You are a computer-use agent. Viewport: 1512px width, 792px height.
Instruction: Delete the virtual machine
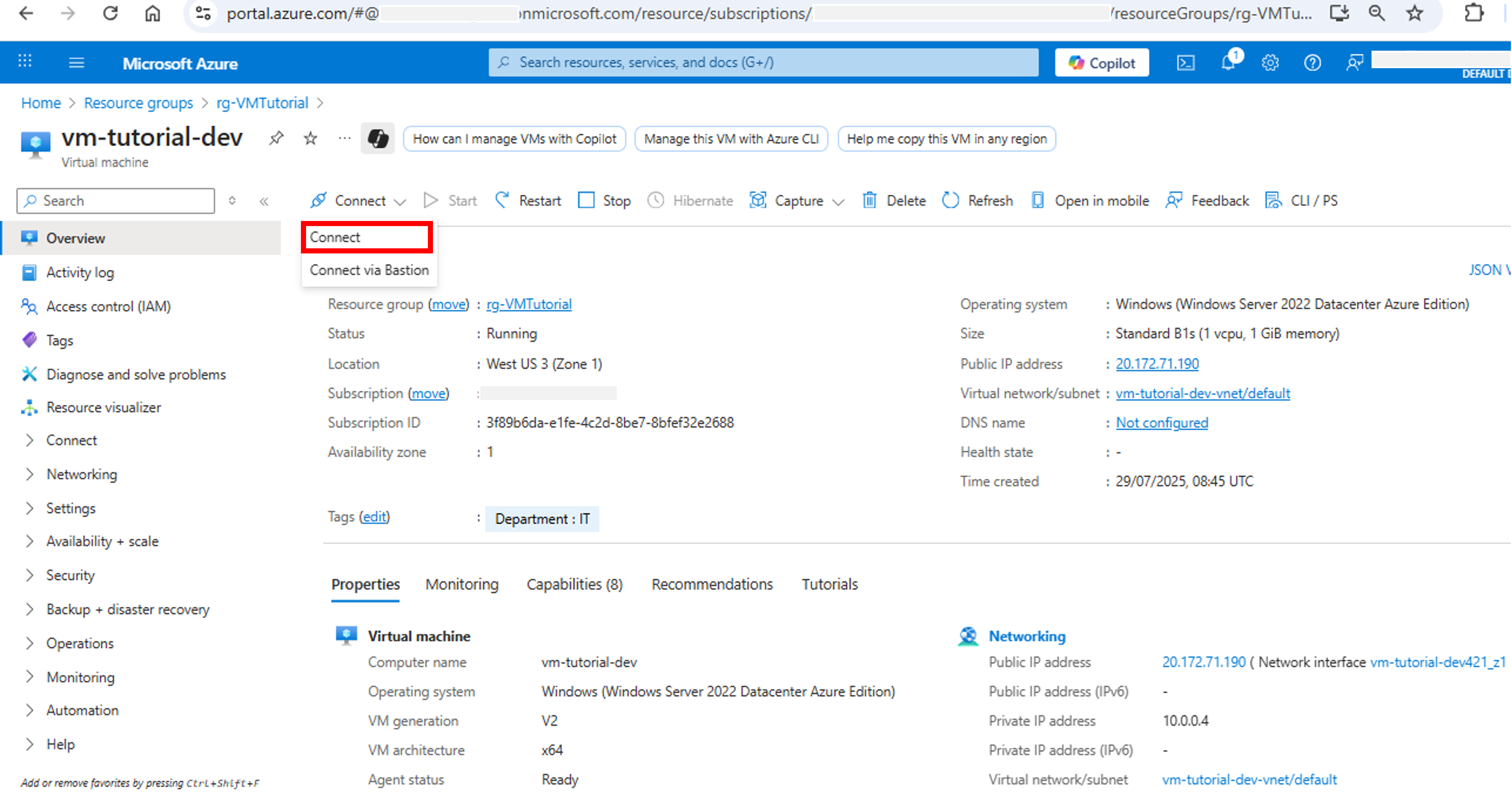(893, 200)
